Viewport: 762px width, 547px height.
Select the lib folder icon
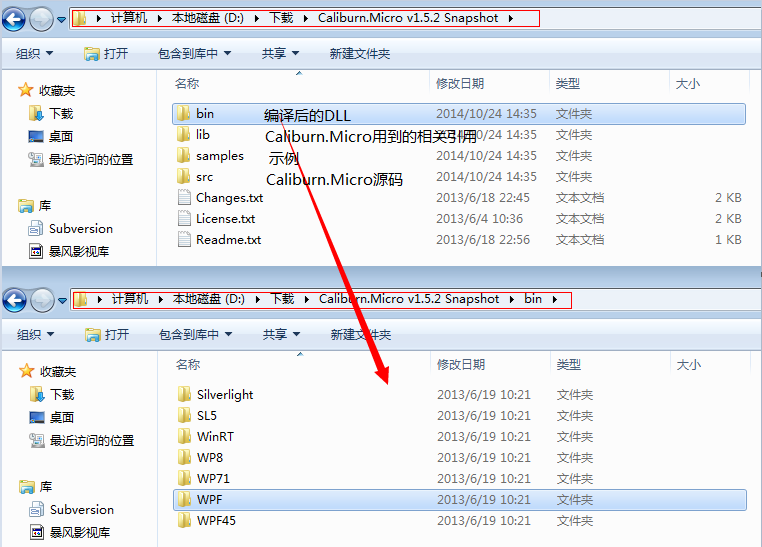[184, 135]
